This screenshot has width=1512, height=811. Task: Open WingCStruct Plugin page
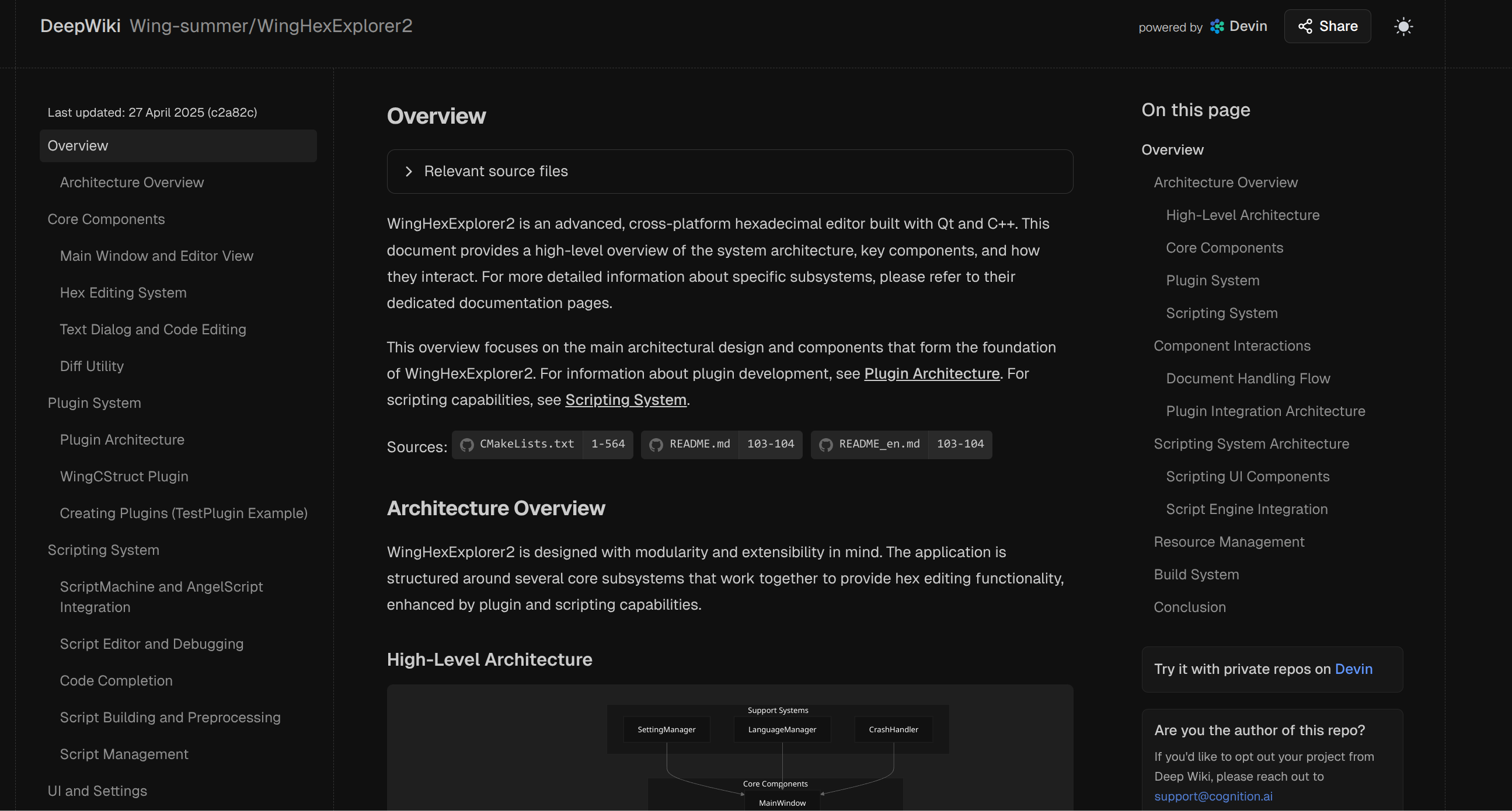(124, 477)
